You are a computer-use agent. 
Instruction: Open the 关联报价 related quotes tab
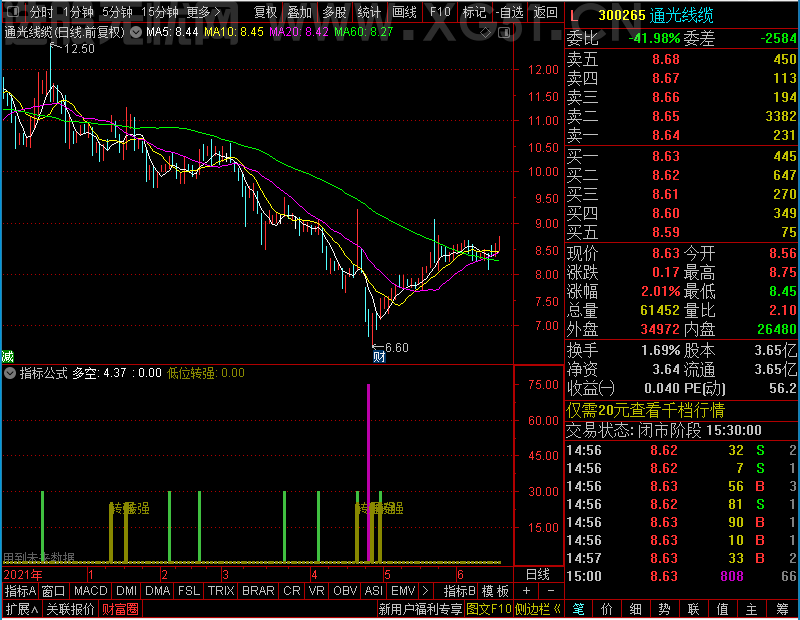click(x=70, y=609)
